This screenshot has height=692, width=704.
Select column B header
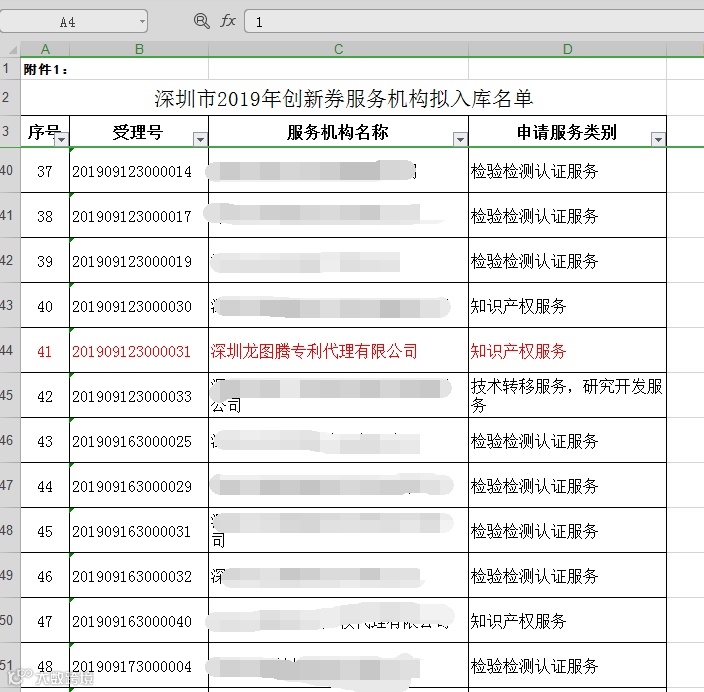coord(139,49)
